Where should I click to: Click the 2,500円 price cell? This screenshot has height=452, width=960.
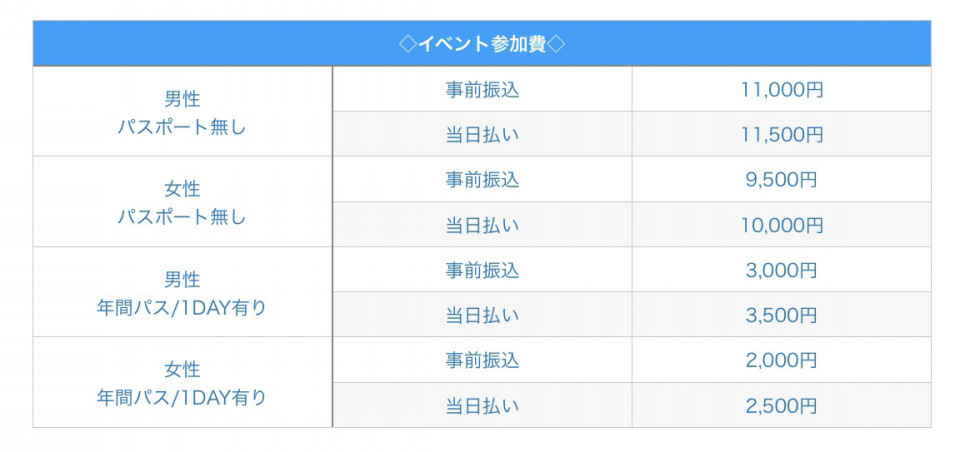coord(782,405)
